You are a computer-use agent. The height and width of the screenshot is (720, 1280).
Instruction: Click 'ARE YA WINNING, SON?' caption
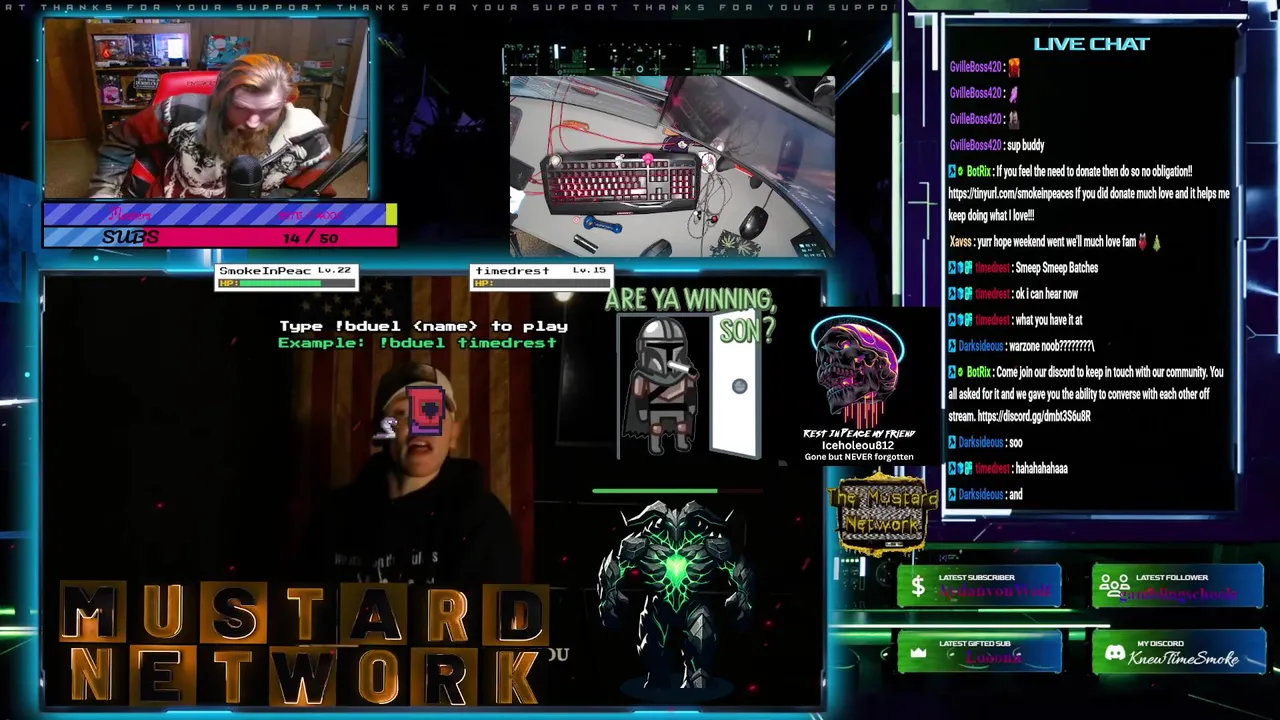pyautogui.click(x=691, y=313)
